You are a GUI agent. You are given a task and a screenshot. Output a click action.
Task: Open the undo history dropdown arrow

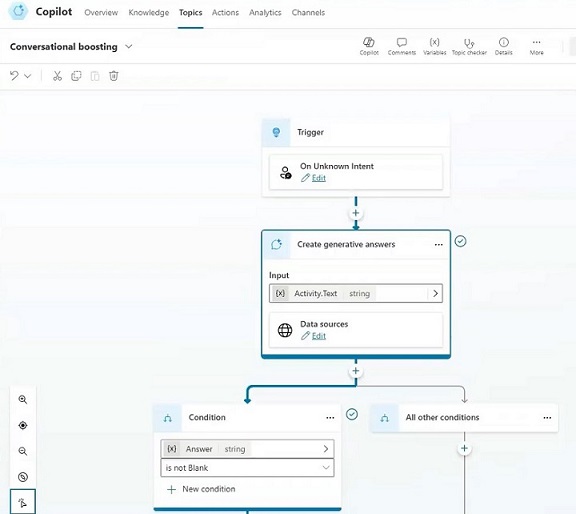28,76
